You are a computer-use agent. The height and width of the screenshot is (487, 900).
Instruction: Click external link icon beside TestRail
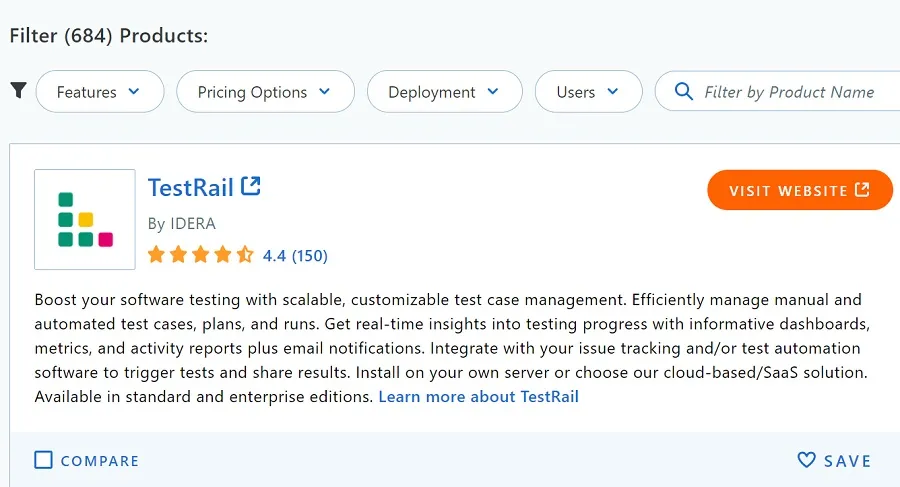pos(250,186)
